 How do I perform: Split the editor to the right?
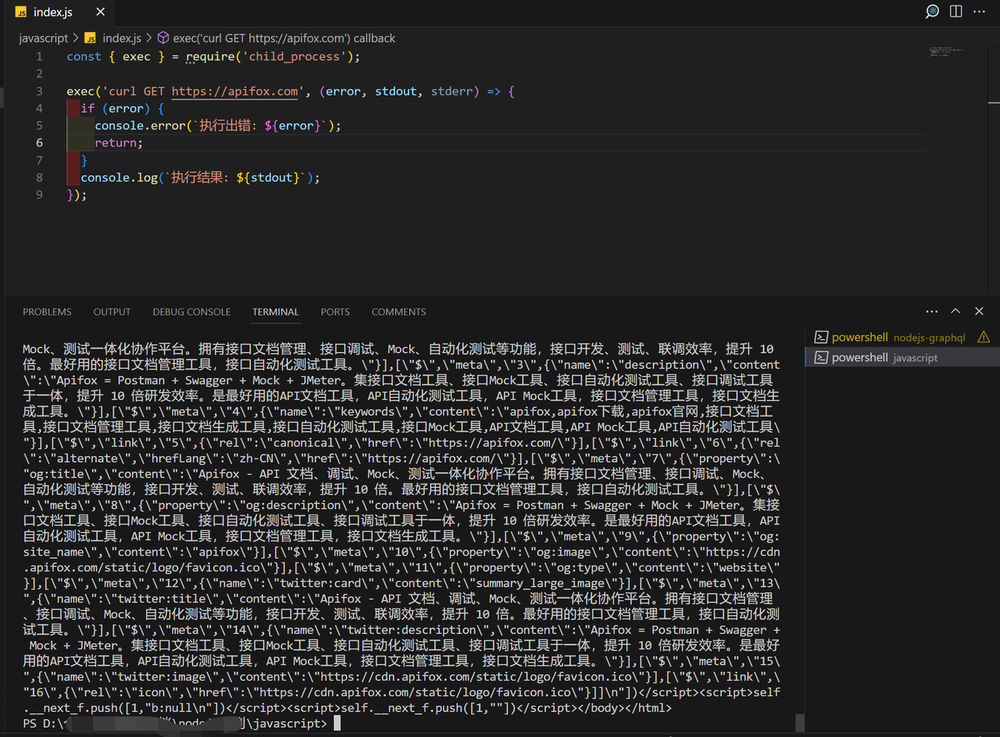pyautogui.click(x=956, y=12)
